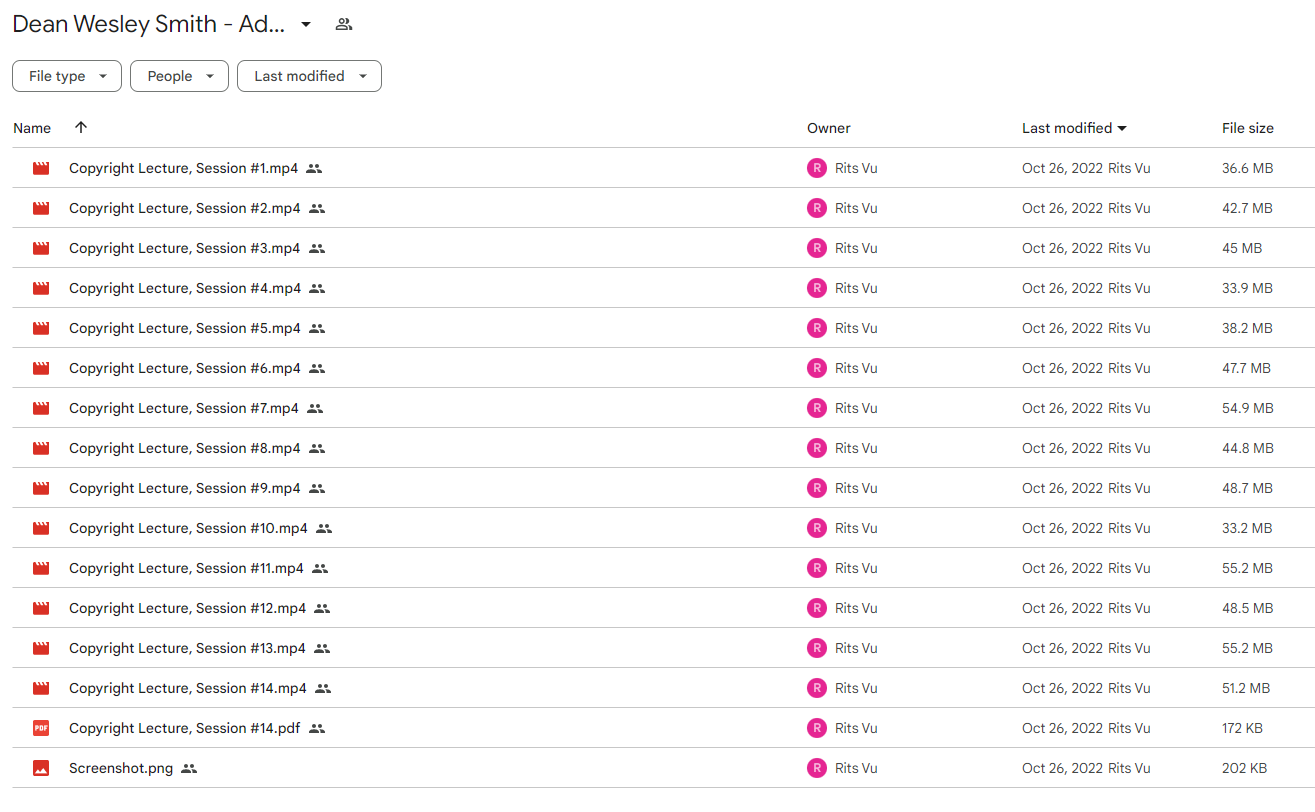
Task: Click Oct 26, 2022 date in Session #5.mp4 row
Action: [1063, 328]
